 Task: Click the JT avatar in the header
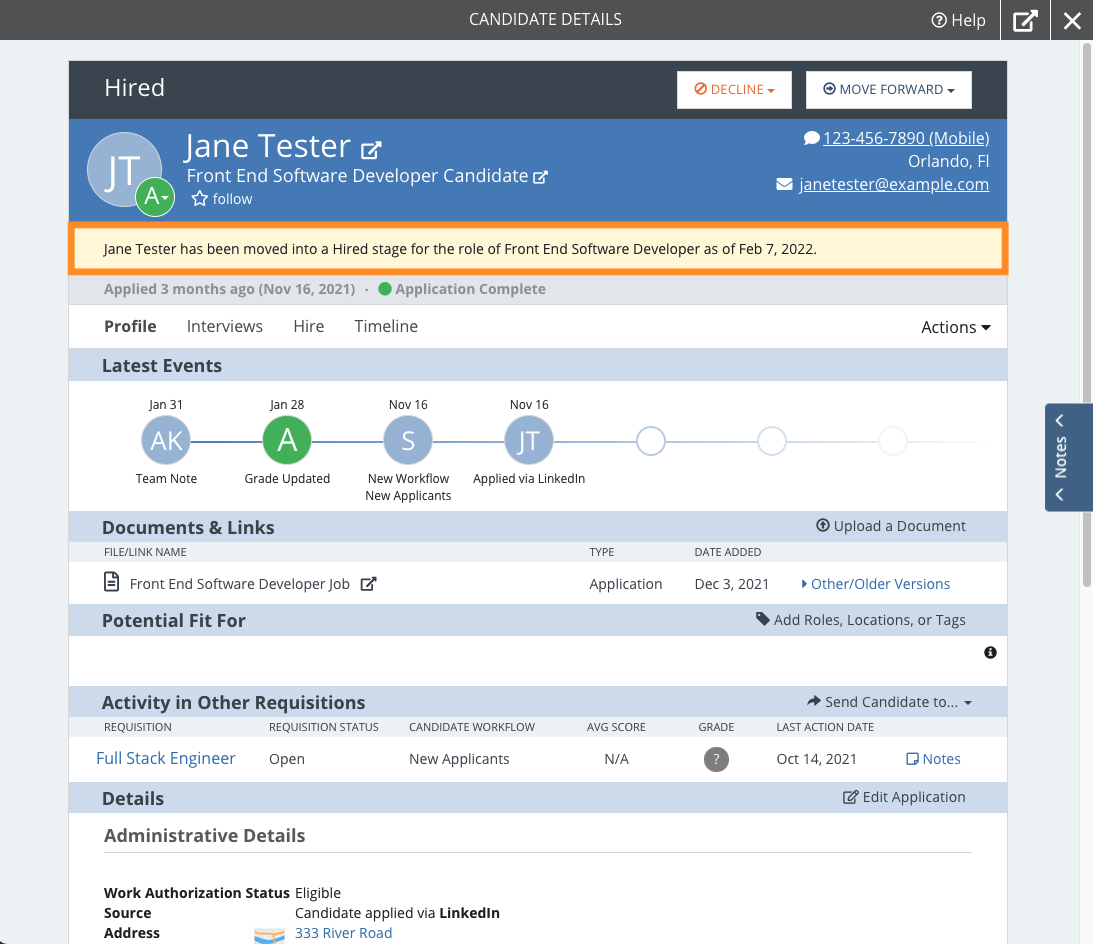pyautogui.click(x=119, y=166)
